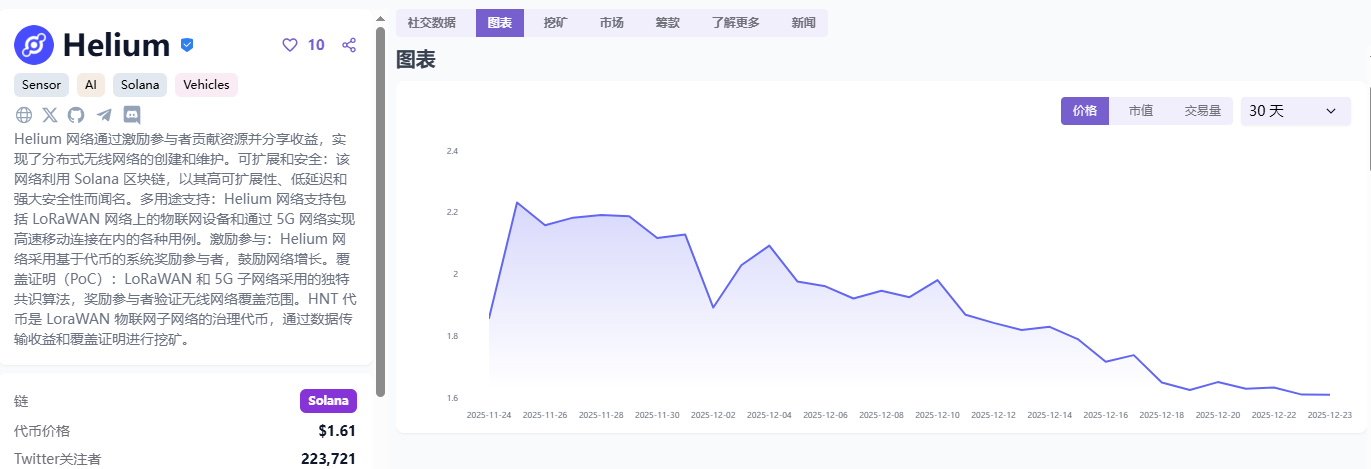Open the 30 天 time range dropdown
The width and height of the screenshot is (1371, 469).
[1293, 111]
